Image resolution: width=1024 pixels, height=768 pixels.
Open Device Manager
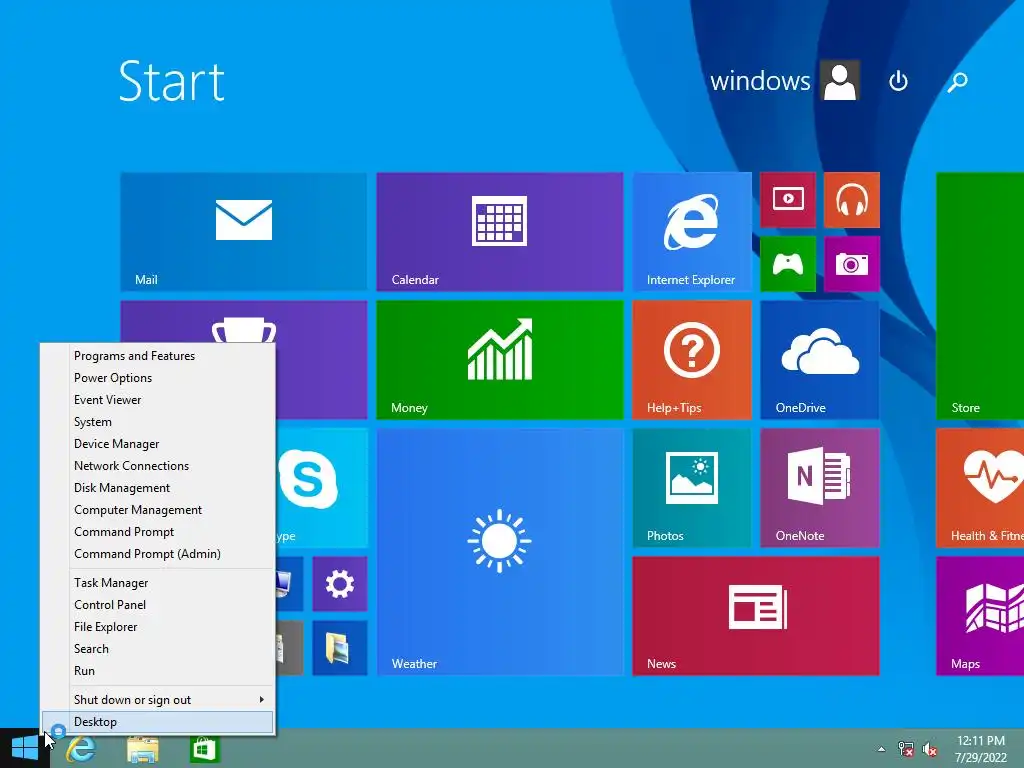pos(158,444)
